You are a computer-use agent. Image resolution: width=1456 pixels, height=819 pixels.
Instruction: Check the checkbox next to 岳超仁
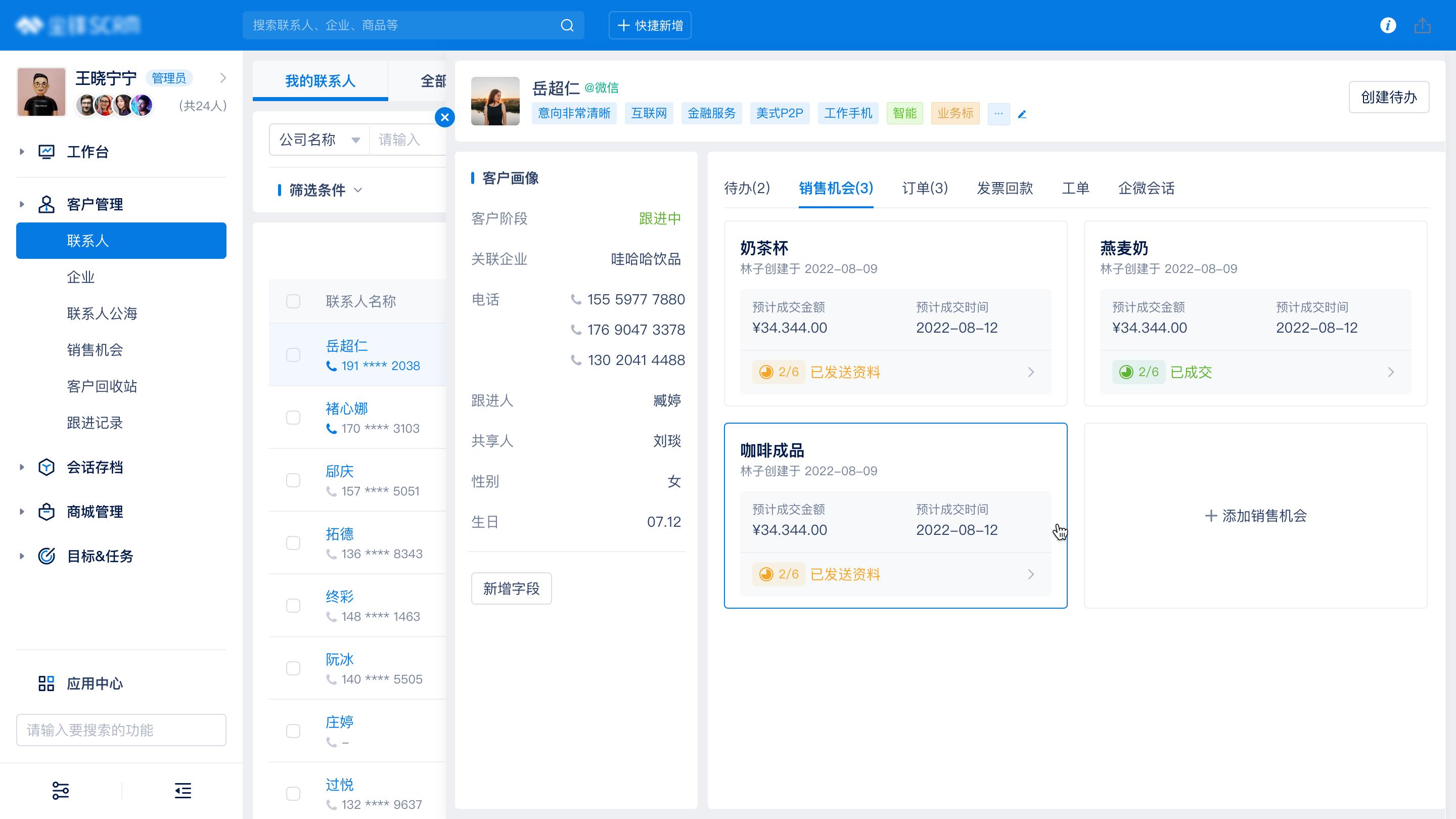pos(293,355)
